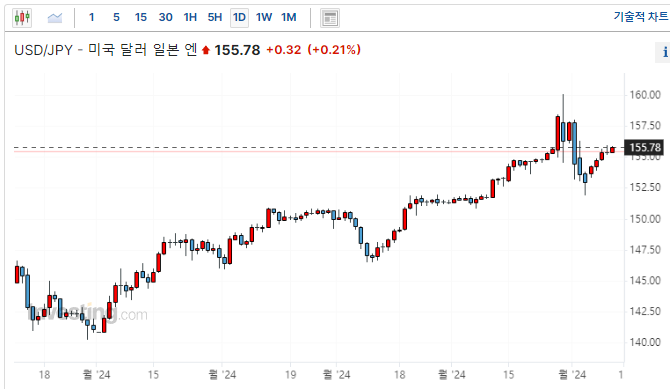Image resolution: width=670 pixels, height=389 pixels.
Task: Click the large 155.78 quote in header
Action: click(237, 50)
